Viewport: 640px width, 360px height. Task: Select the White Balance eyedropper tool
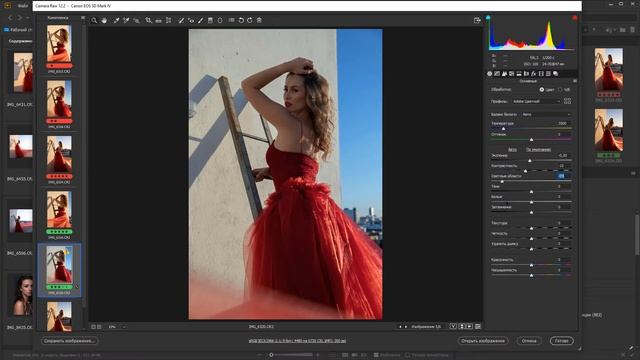(116, 20)
